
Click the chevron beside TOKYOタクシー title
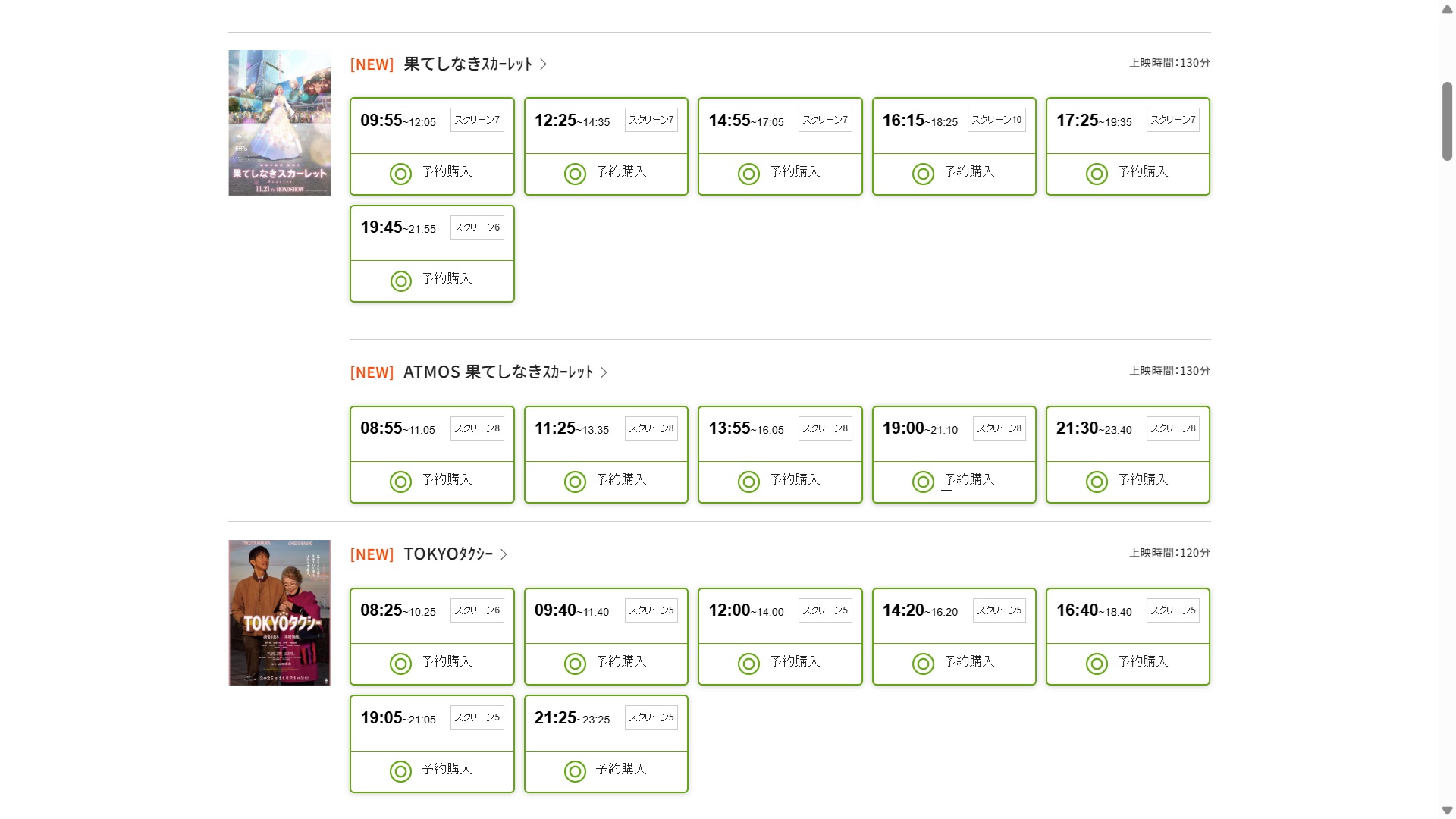tap(504, 554)
